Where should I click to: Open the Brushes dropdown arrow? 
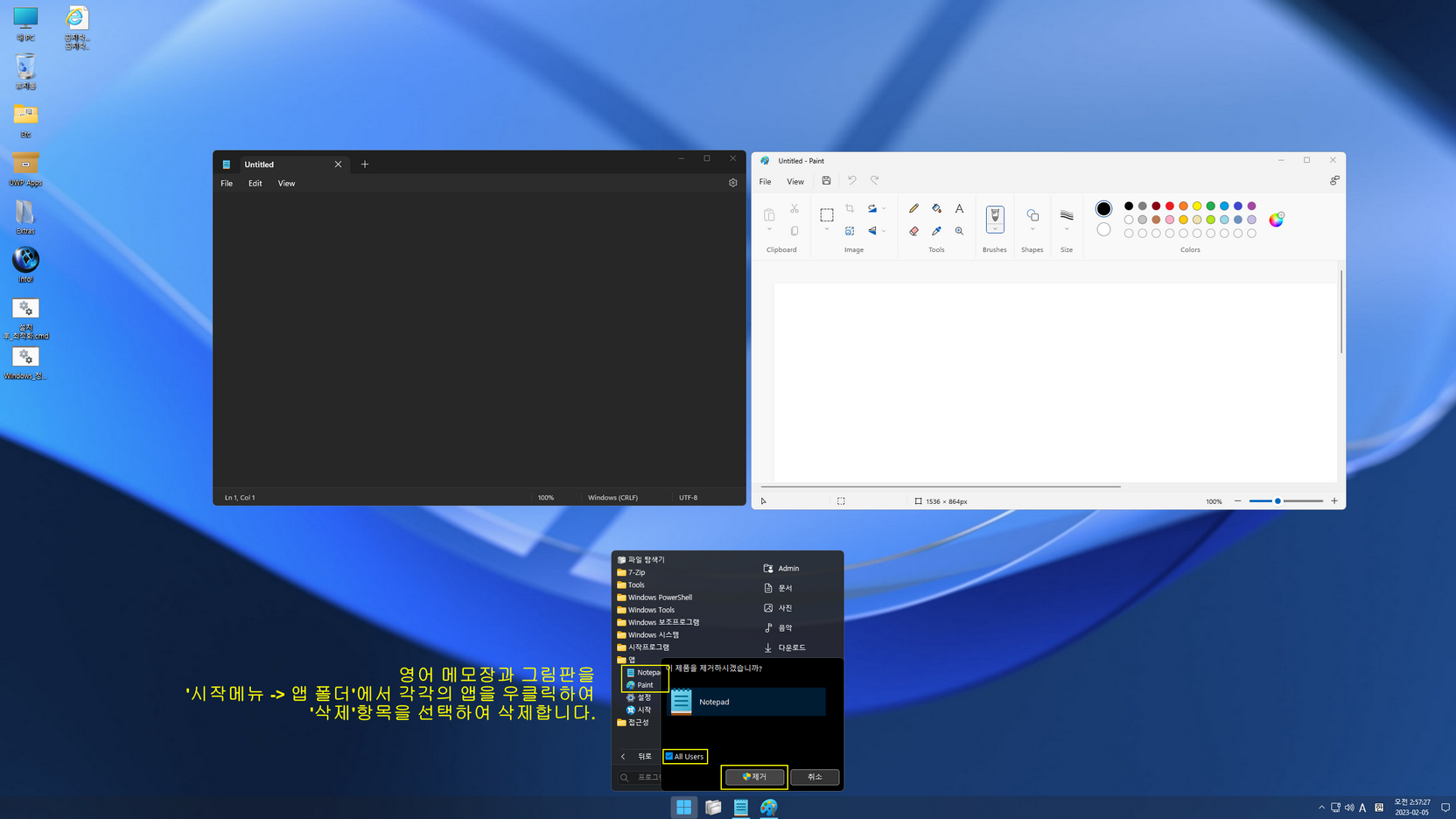pos(995,229)
